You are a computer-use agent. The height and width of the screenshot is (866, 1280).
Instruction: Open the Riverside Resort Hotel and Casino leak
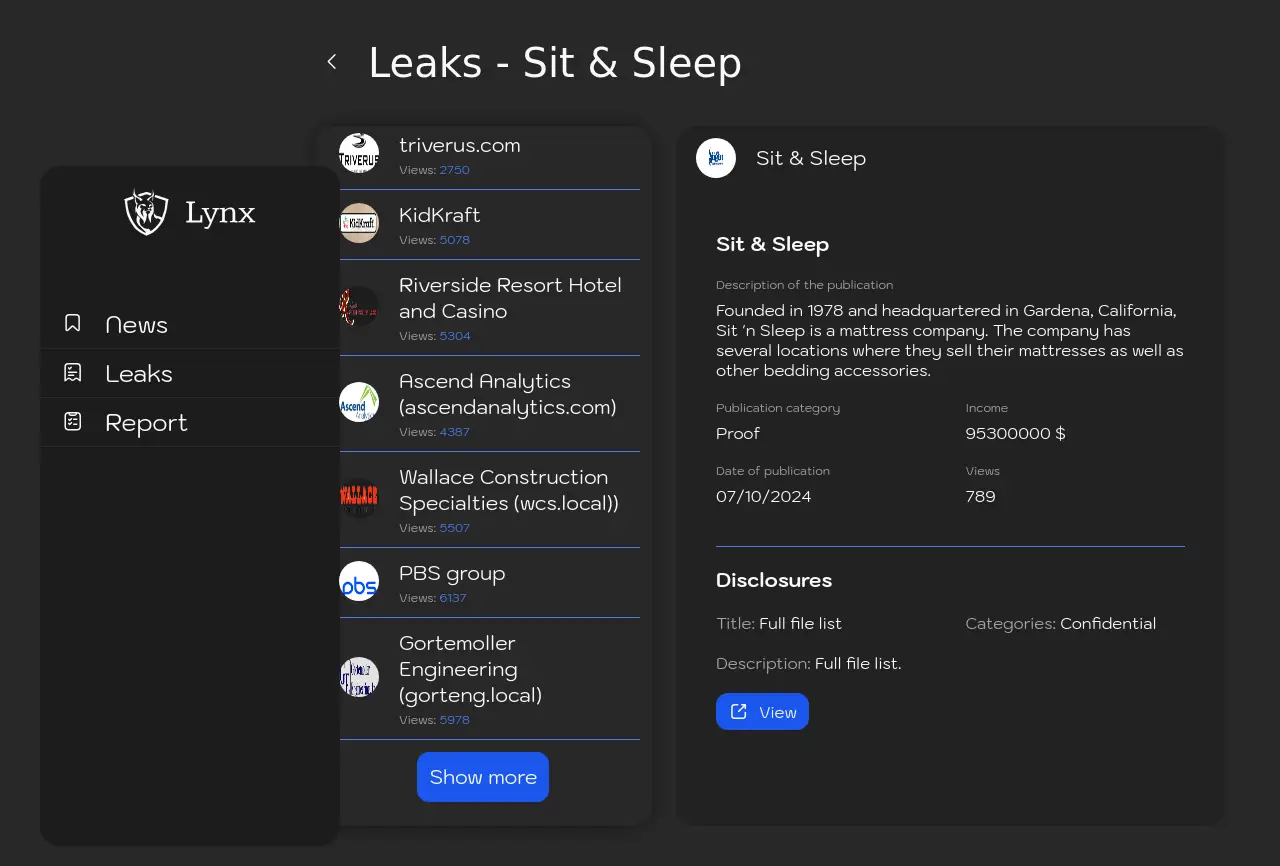510,298
